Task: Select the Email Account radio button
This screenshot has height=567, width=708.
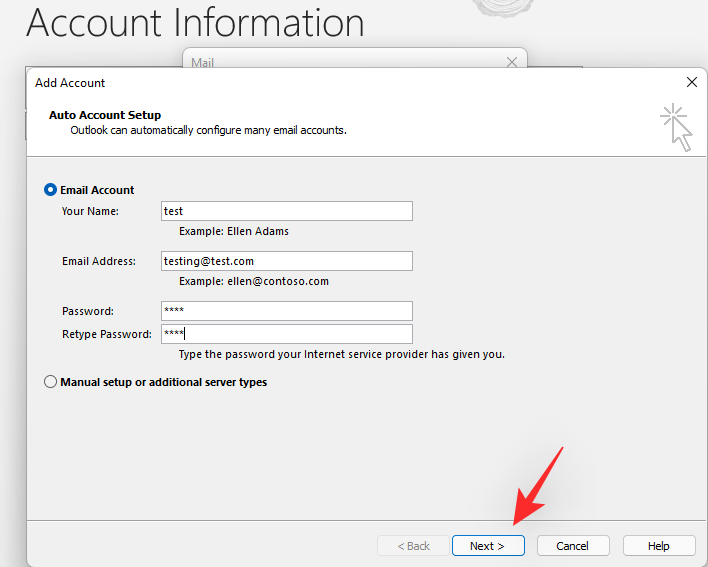Action: coord(51,190)
